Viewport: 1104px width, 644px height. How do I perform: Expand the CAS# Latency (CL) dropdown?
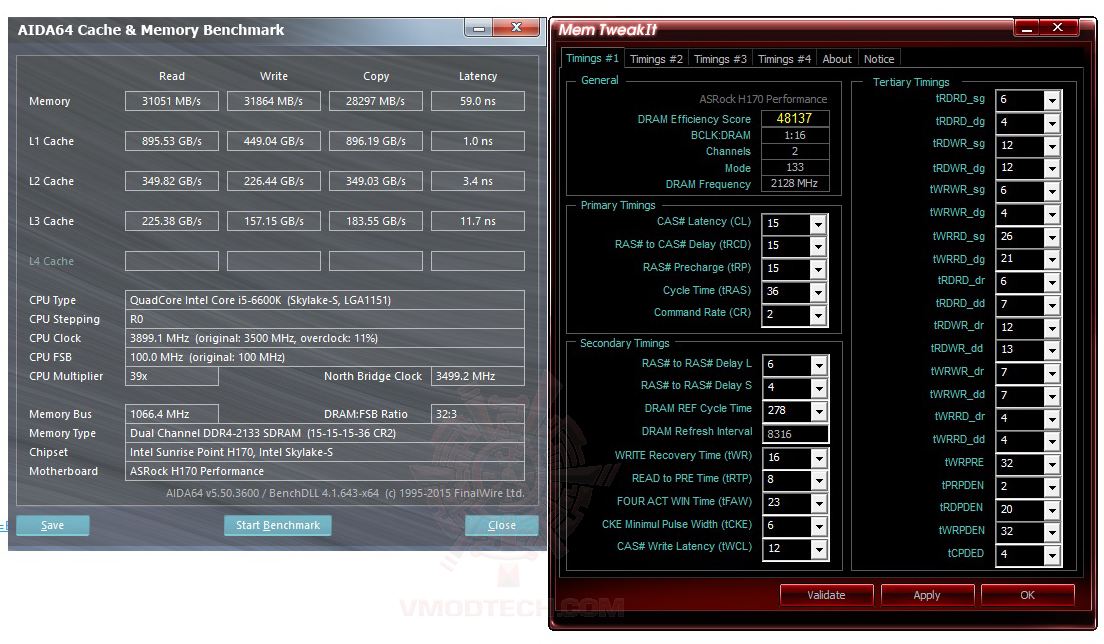coord(817,225)
